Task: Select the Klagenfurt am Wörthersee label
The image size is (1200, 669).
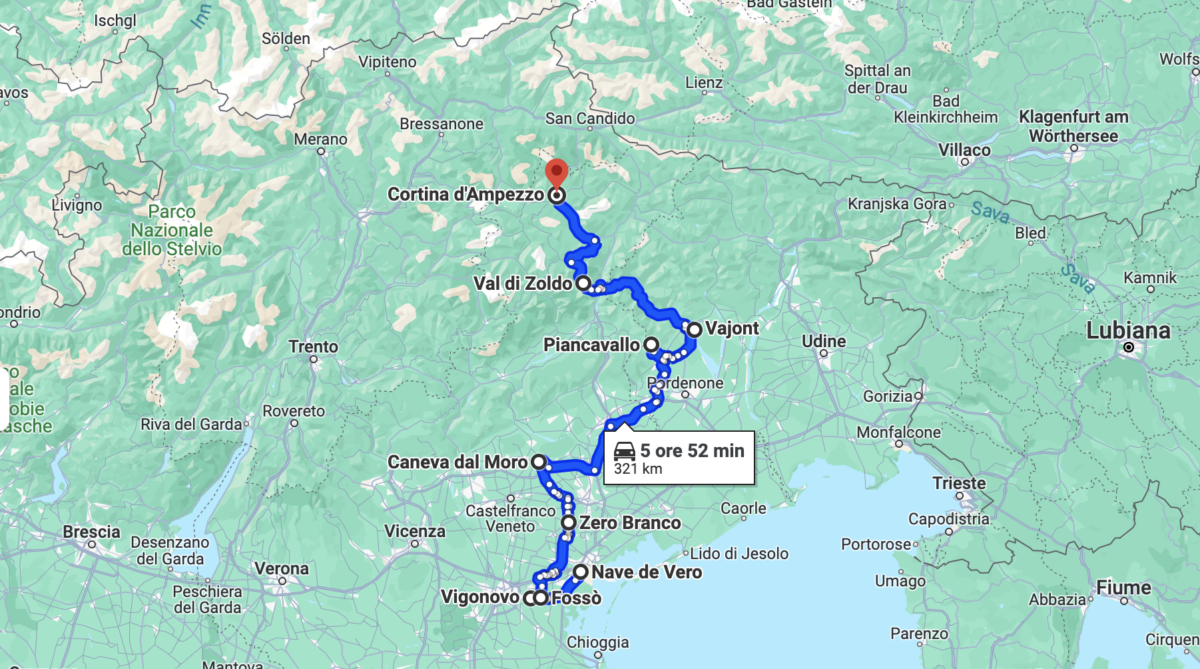Action: point(1074,125)
